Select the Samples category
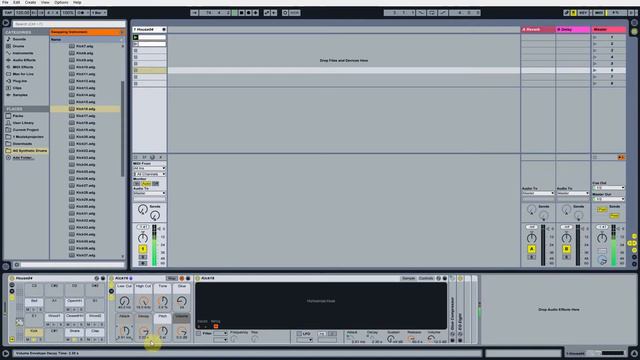 pyautogui.click(x=20, y=95)
